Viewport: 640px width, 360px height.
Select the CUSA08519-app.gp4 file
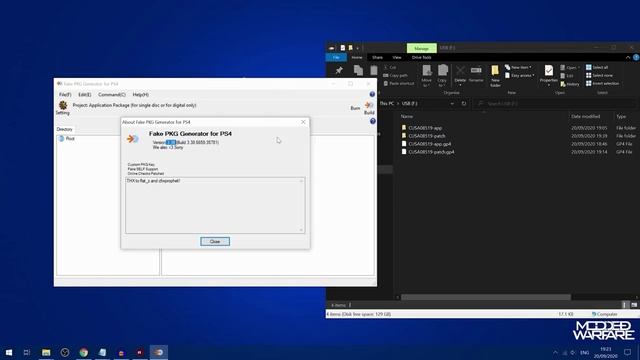coord(426,144)
